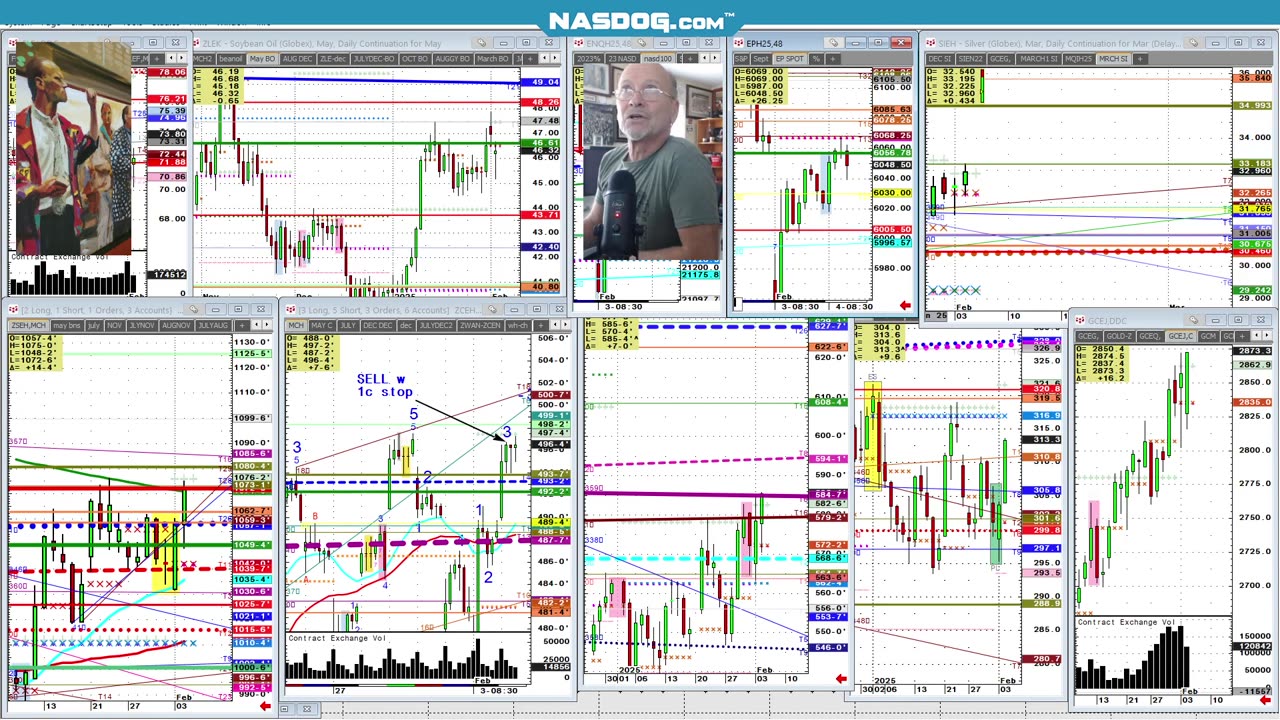Switch to the nasd100 tab
The image size is (1280, 720).
click(x=657, y=59)
